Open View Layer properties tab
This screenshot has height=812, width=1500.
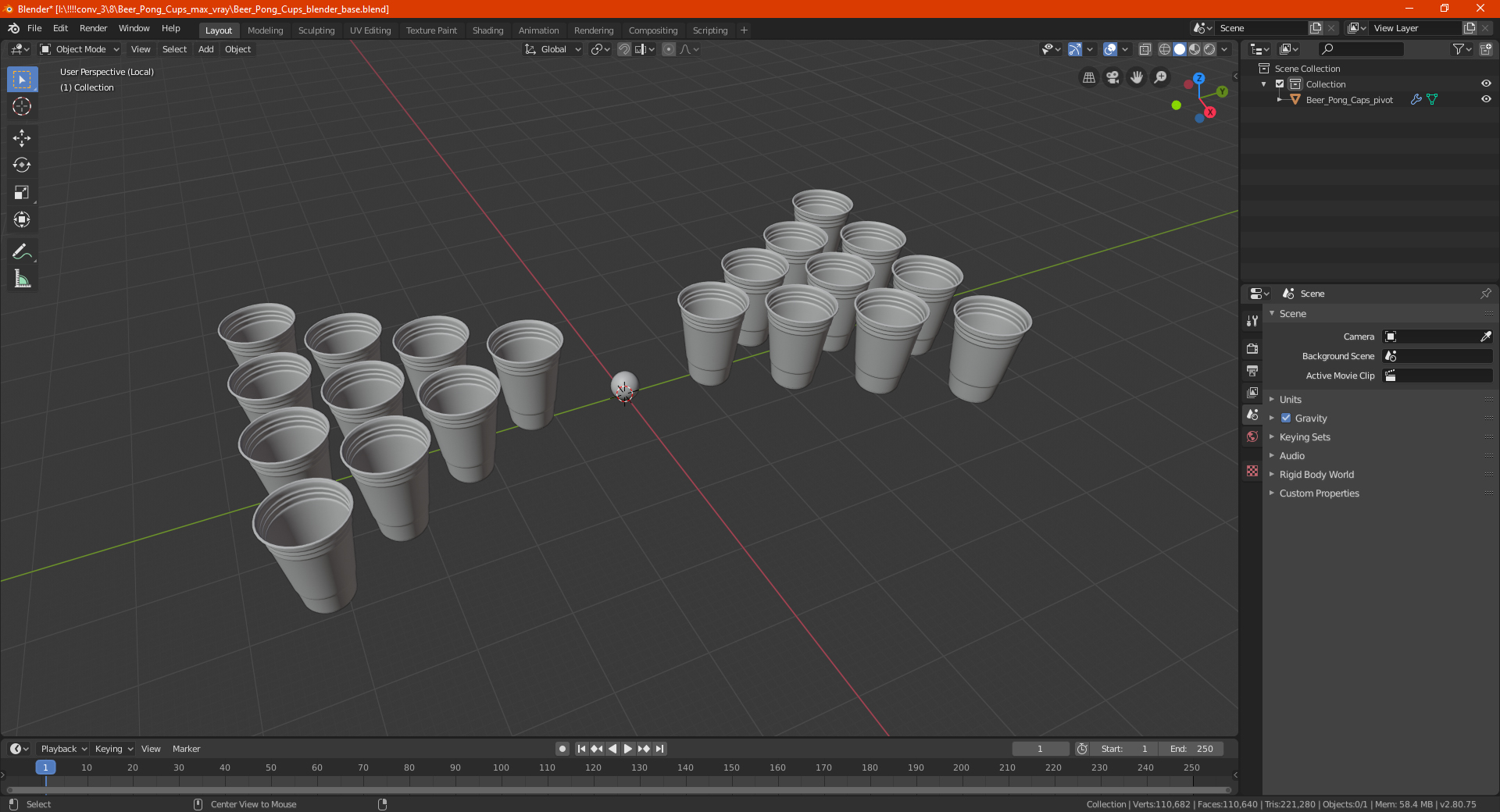coord(1252,392)
